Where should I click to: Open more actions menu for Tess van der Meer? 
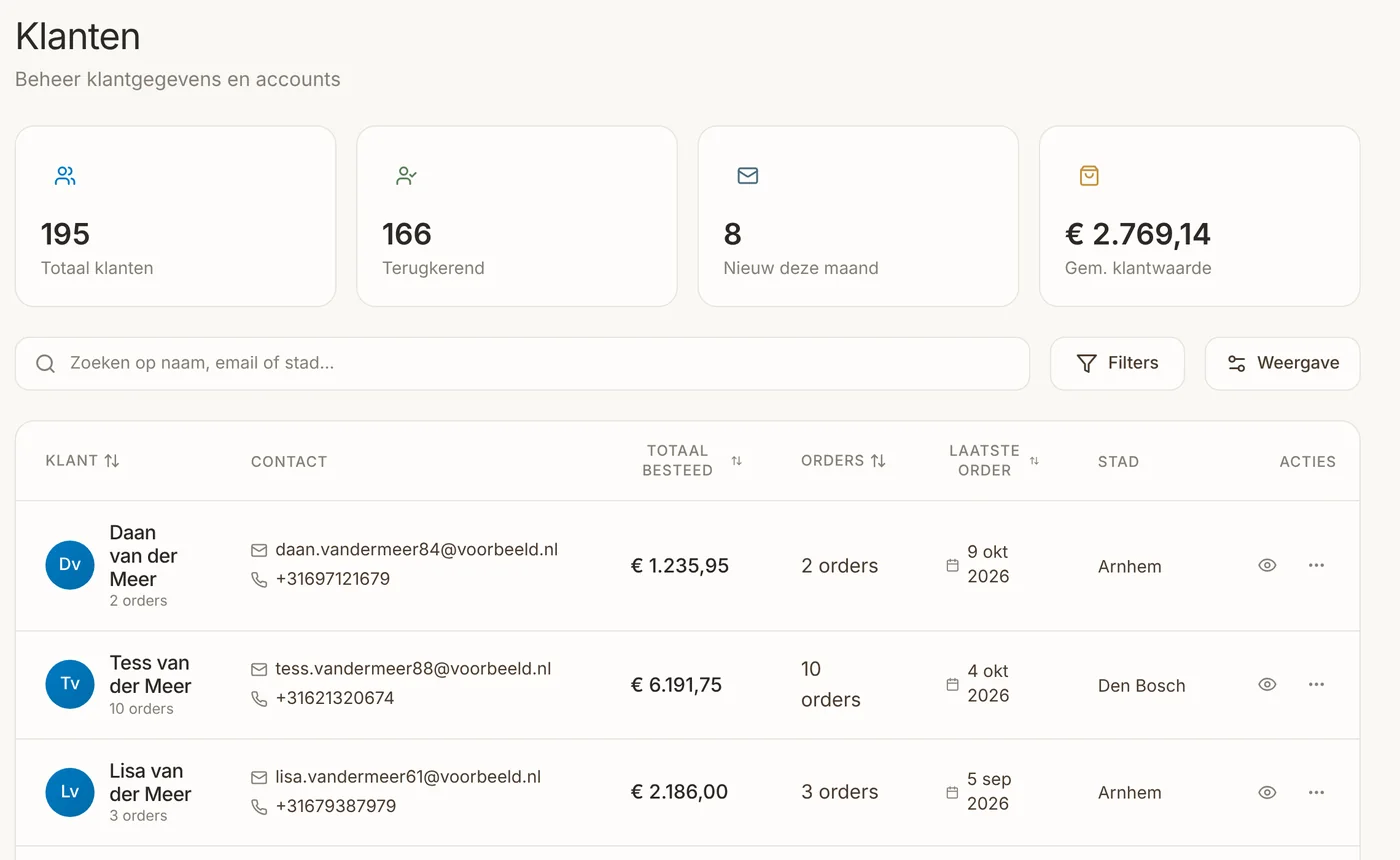tap(1316, 684)
